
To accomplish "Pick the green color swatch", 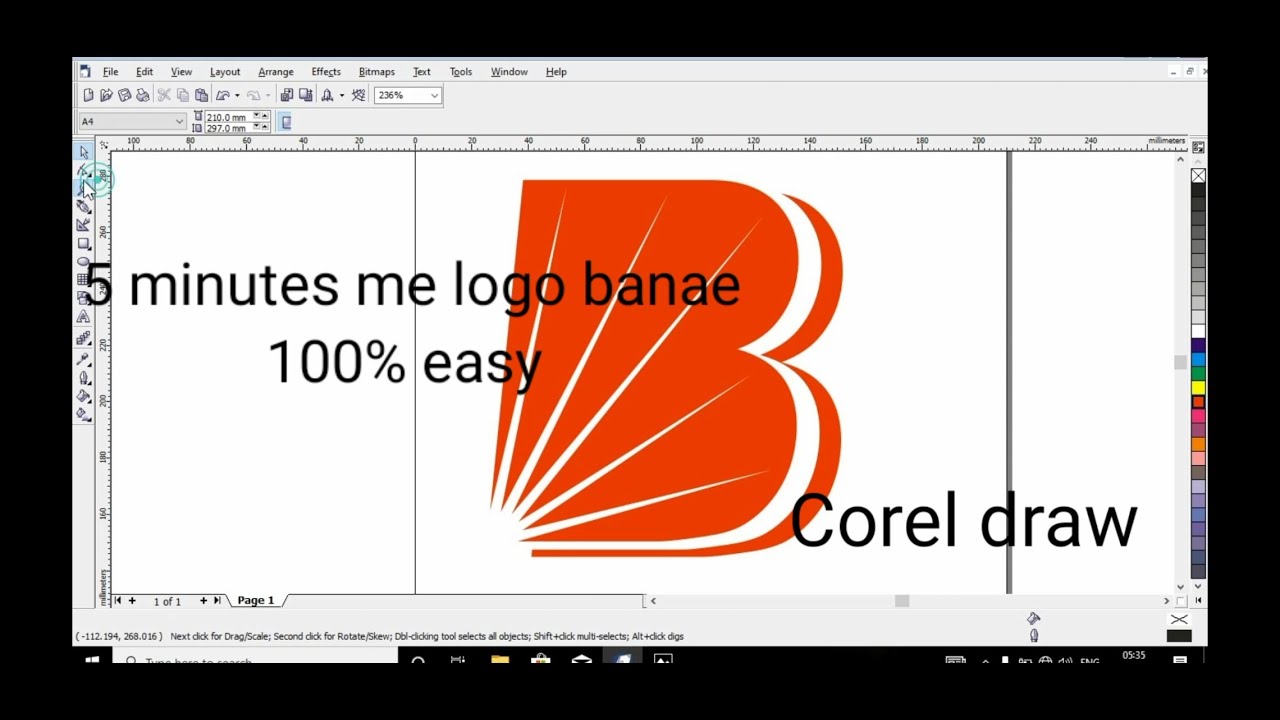I will (x=1198, y=373).
